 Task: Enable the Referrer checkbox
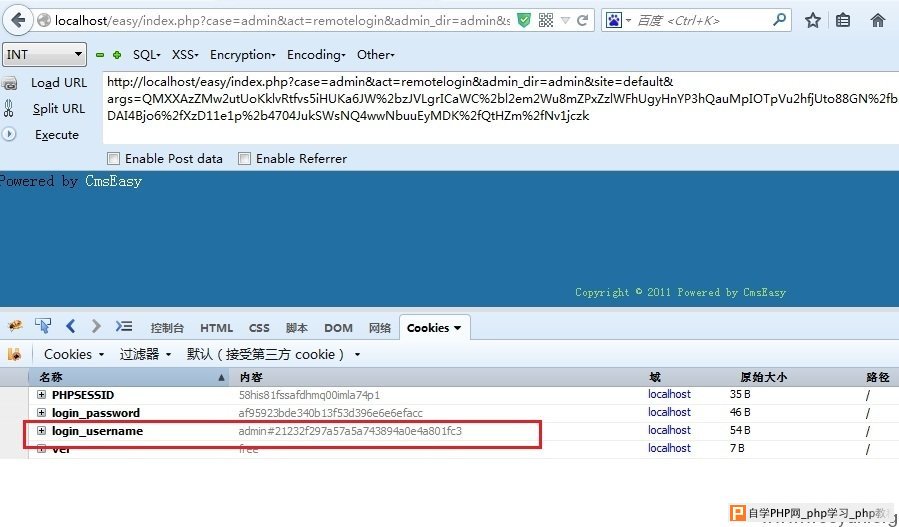tap(244, 158)
